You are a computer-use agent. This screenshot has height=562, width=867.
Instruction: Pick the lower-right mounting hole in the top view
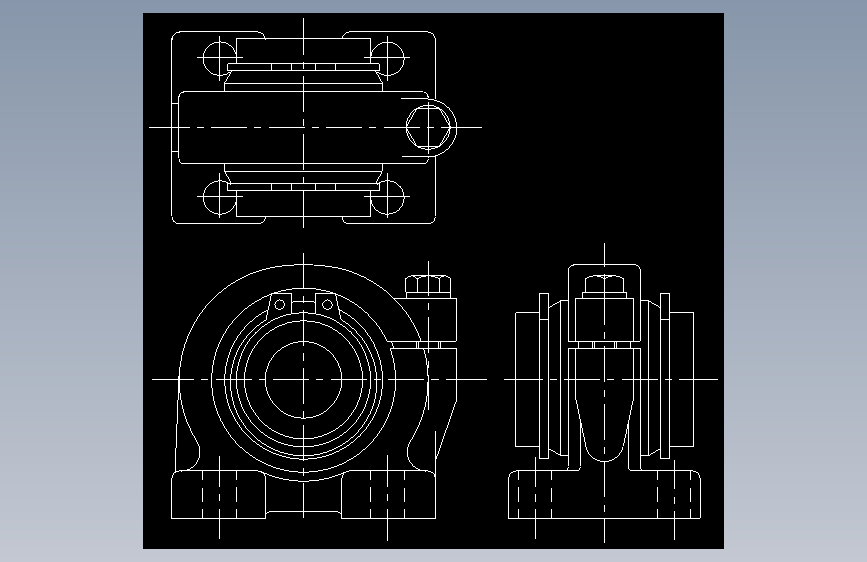[x=387, y=197]
